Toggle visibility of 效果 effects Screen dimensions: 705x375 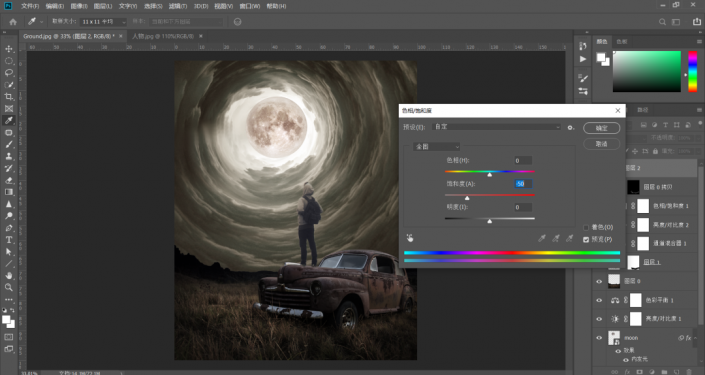click(618, 351)
